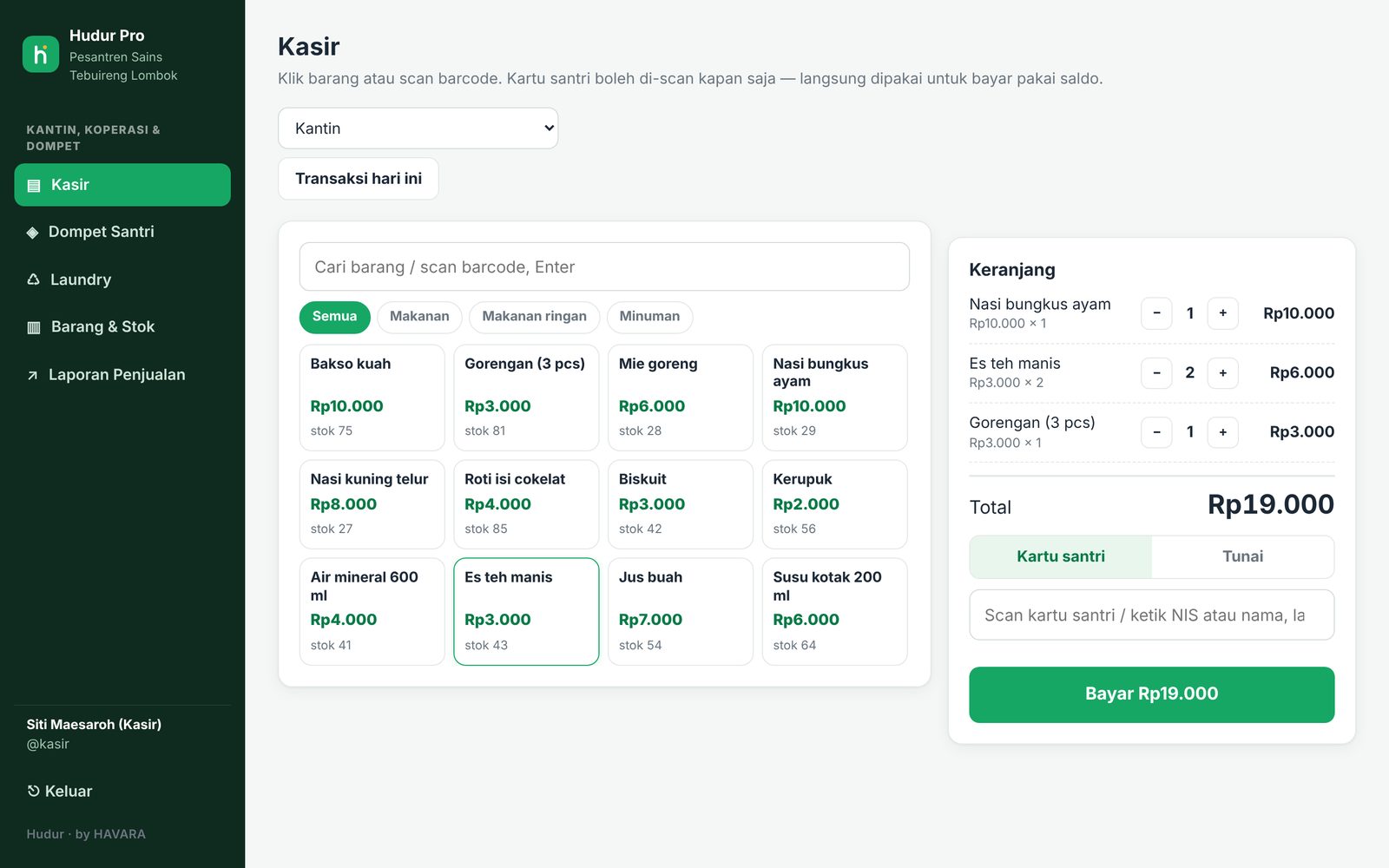Focus the Scan kartu santri field
1389x868 pixels.
(x=1151, y=615)
